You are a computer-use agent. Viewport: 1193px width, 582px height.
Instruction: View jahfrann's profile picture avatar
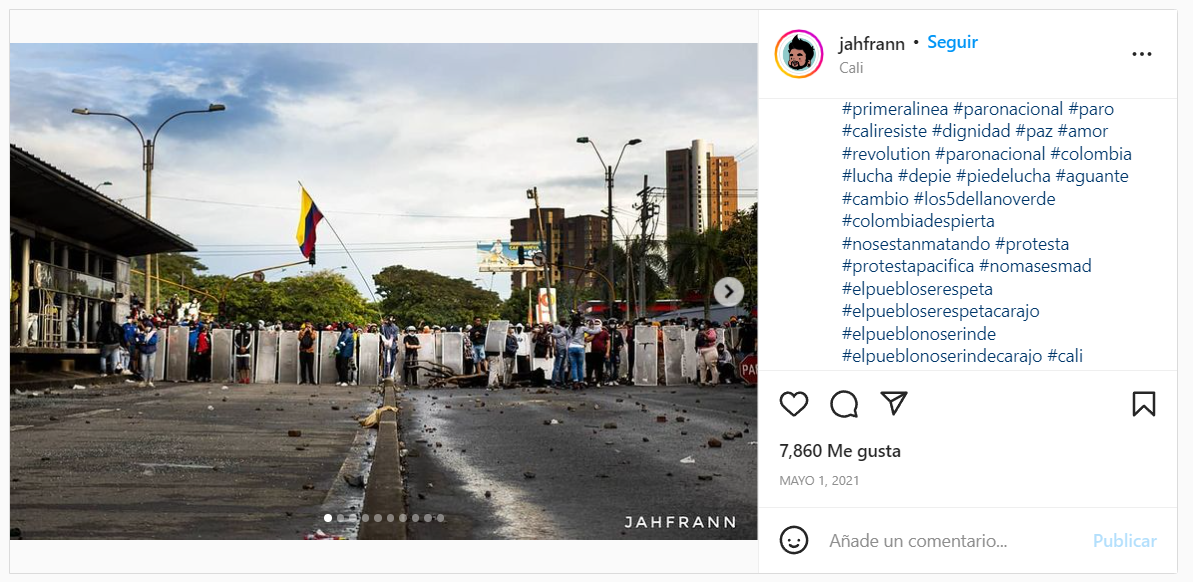(799, 54)
